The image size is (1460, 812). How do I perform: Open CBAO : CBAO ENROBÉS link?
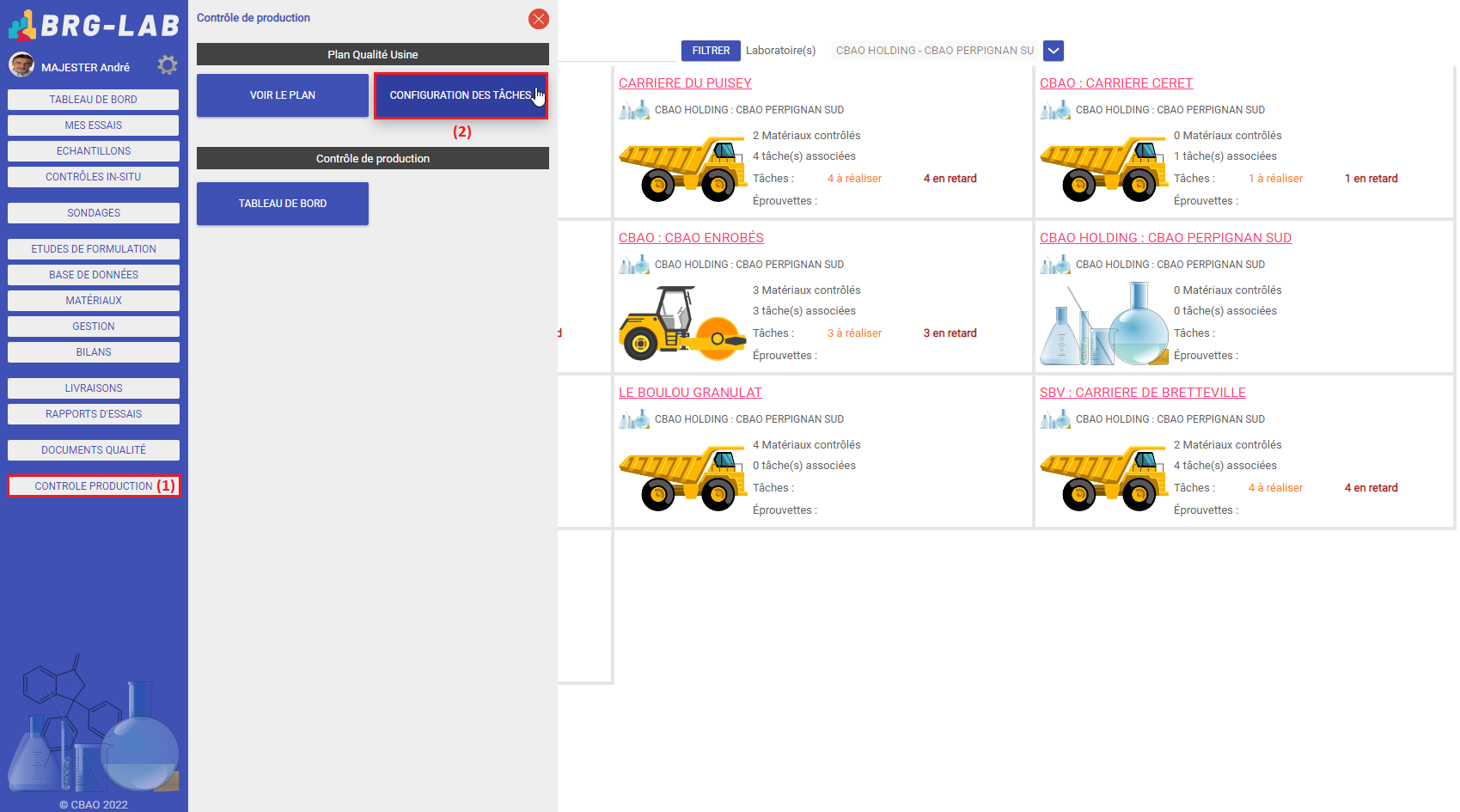click(691, 238)
